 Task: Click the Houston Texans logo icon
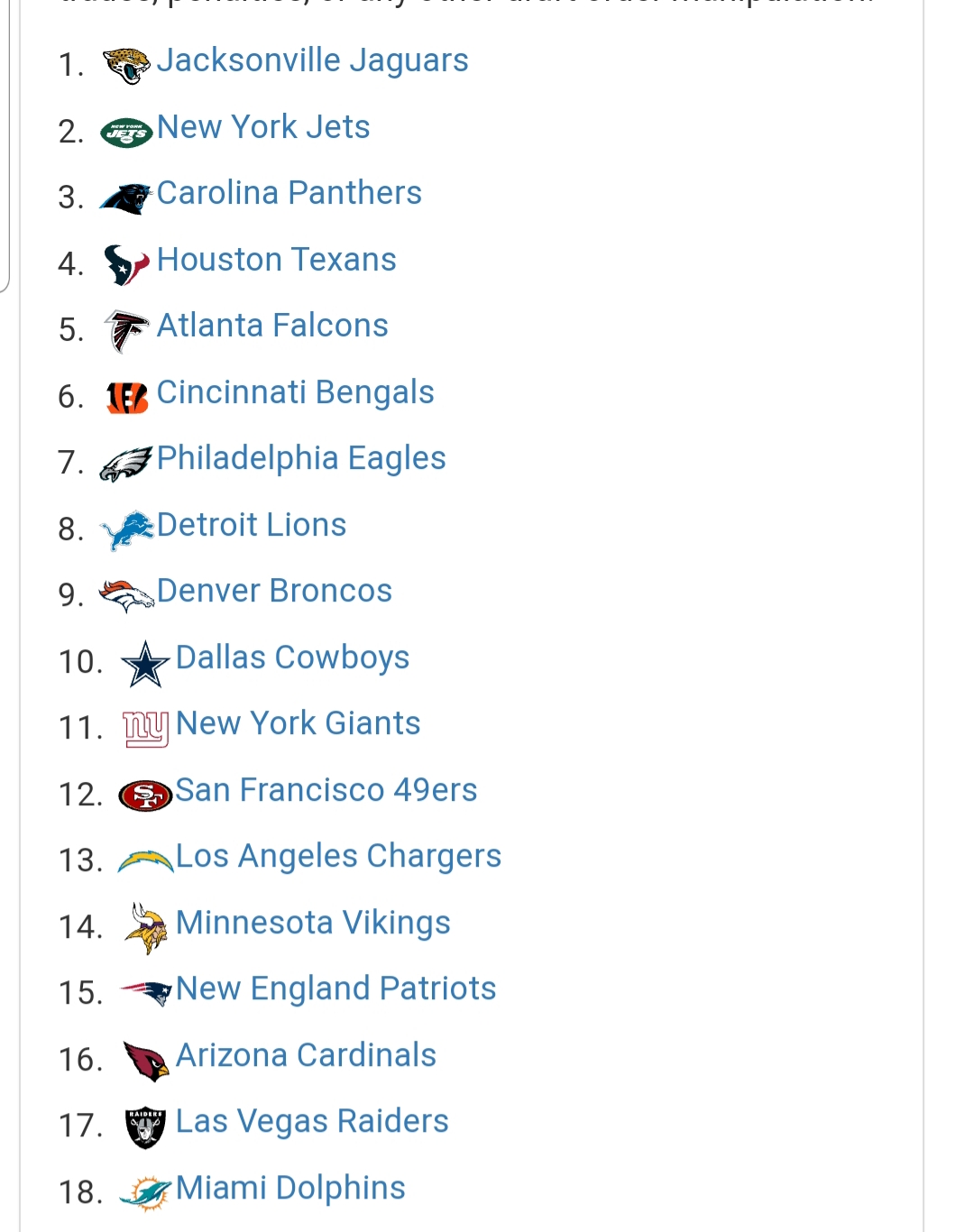126,265
